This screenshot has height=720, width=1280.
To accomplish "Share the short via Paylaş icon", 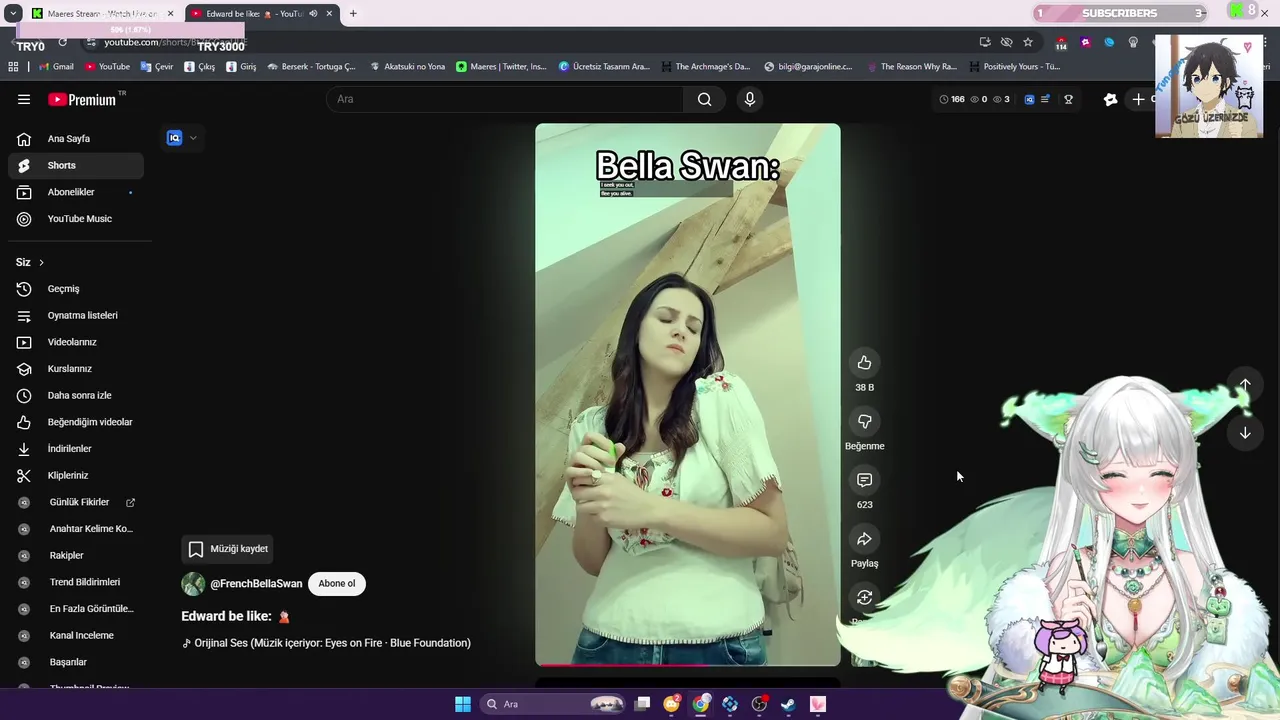I will point(865,539).
